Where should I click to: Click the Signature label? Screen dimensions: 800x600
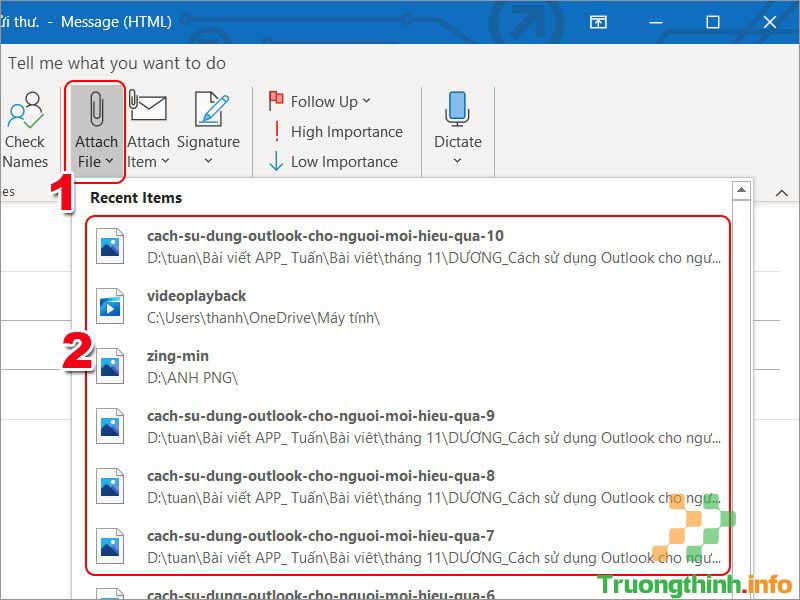208,141
